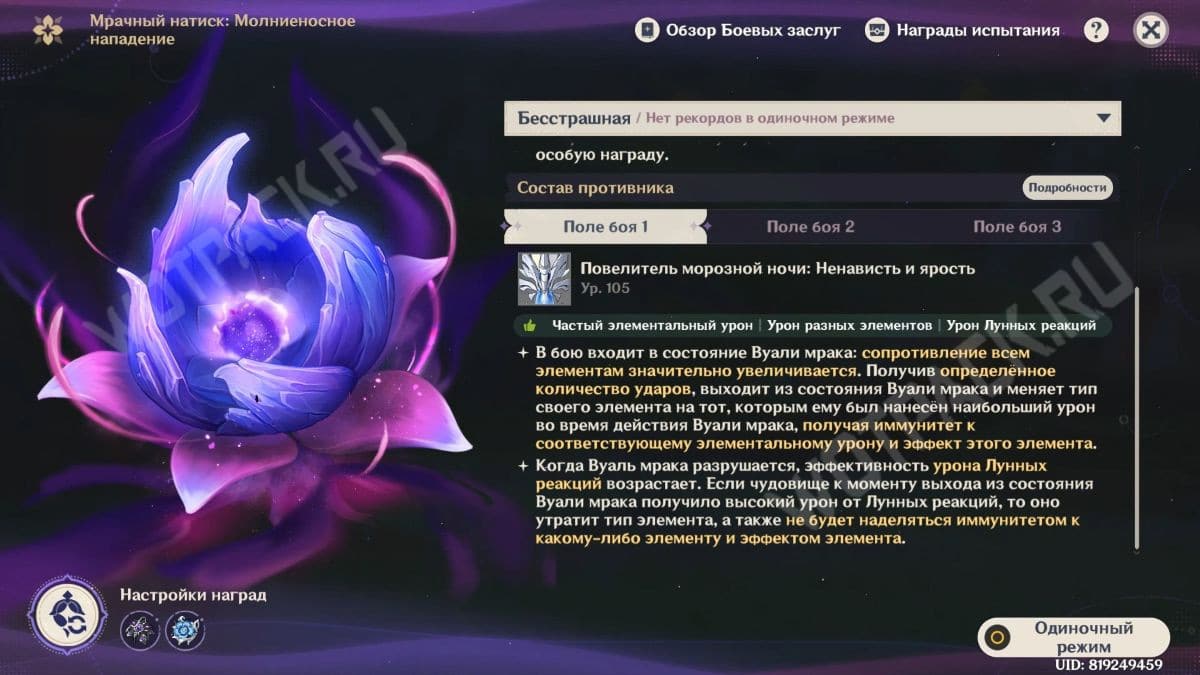
Task: Open Награды испытания rewards
Action: [x=962, y=30]
